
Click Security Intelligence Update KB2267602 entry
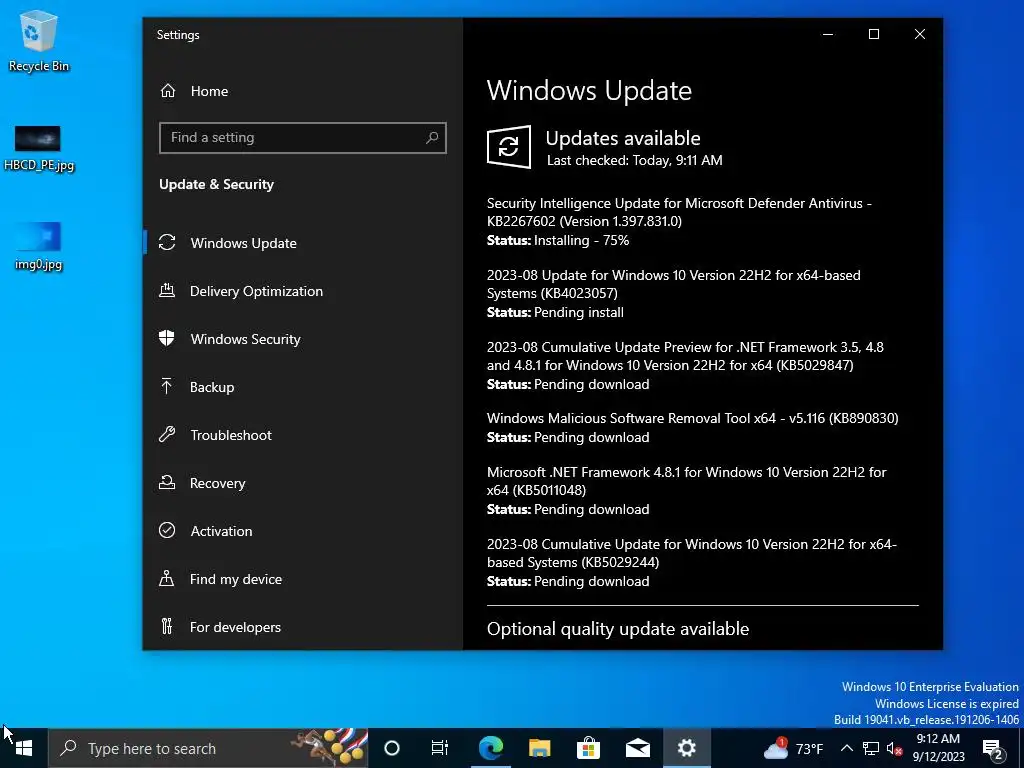tap(679, 212)
